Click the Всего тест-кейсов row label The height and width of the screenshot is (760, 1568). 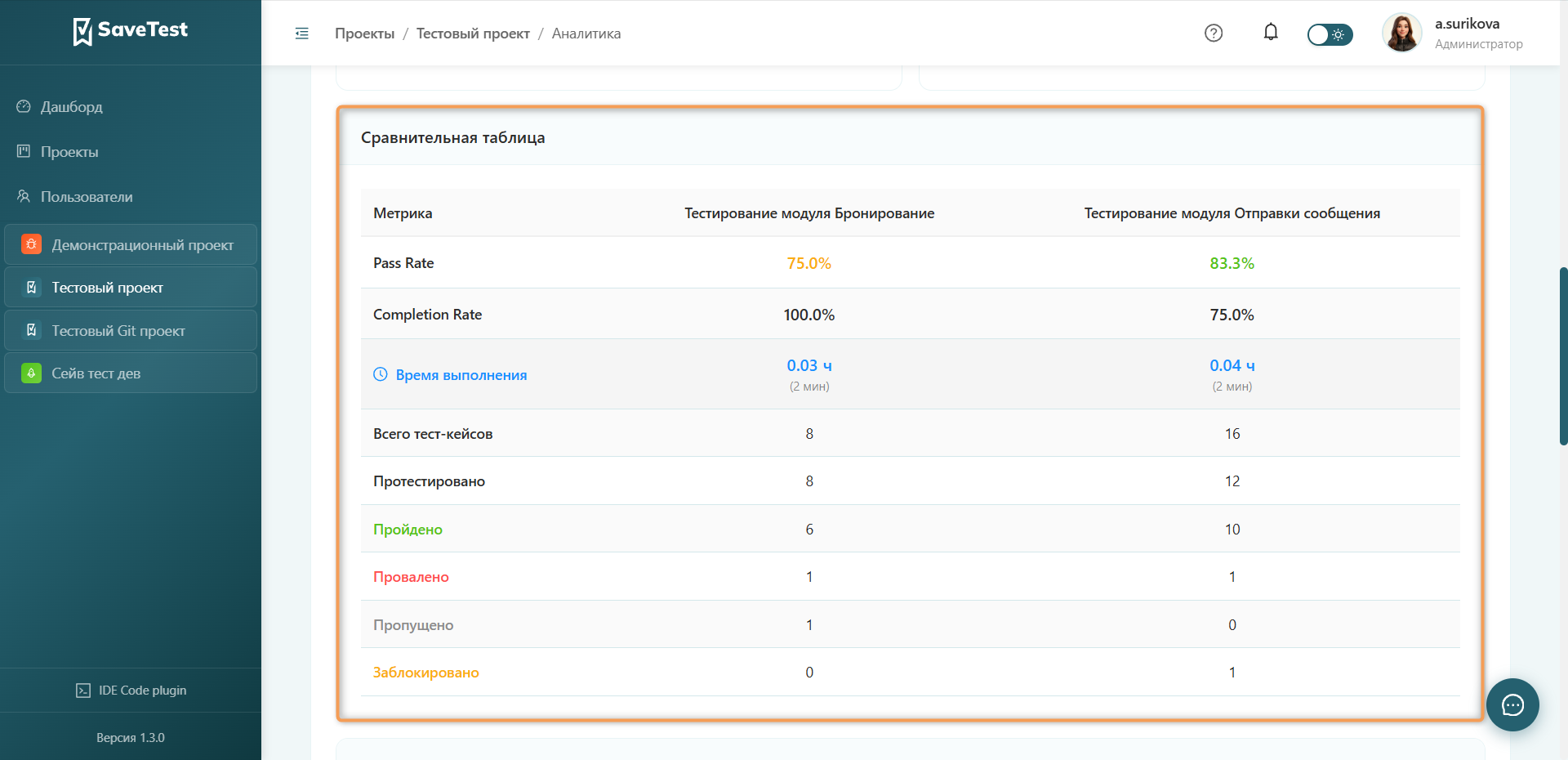(433, 434)
